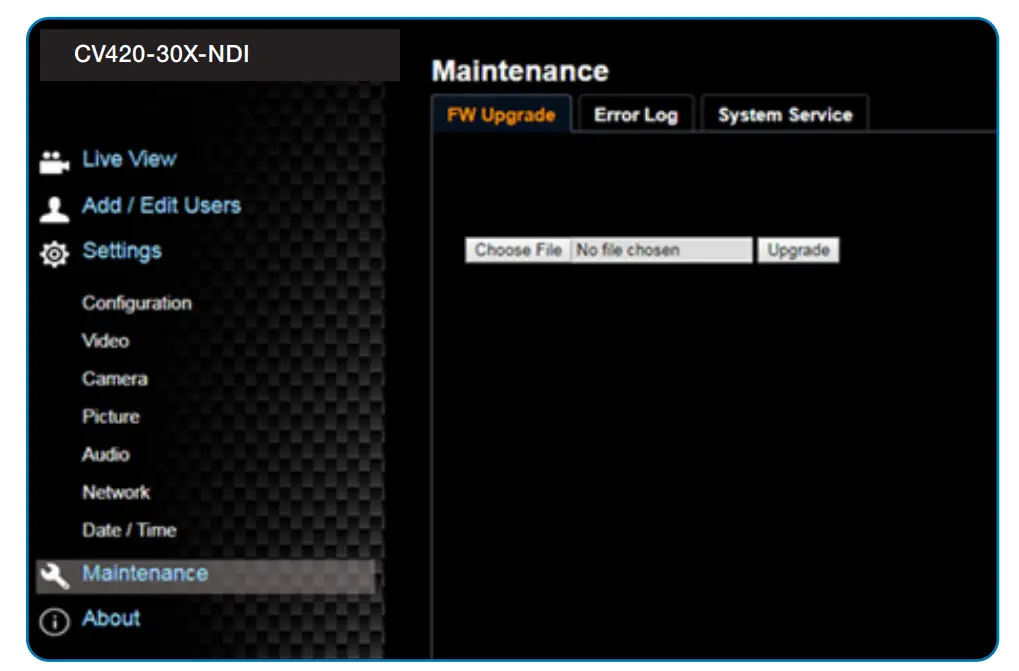The width and height of the screenshot is (1019, 671).
Task: Click the Choose File button
Action: coord(517,250)
